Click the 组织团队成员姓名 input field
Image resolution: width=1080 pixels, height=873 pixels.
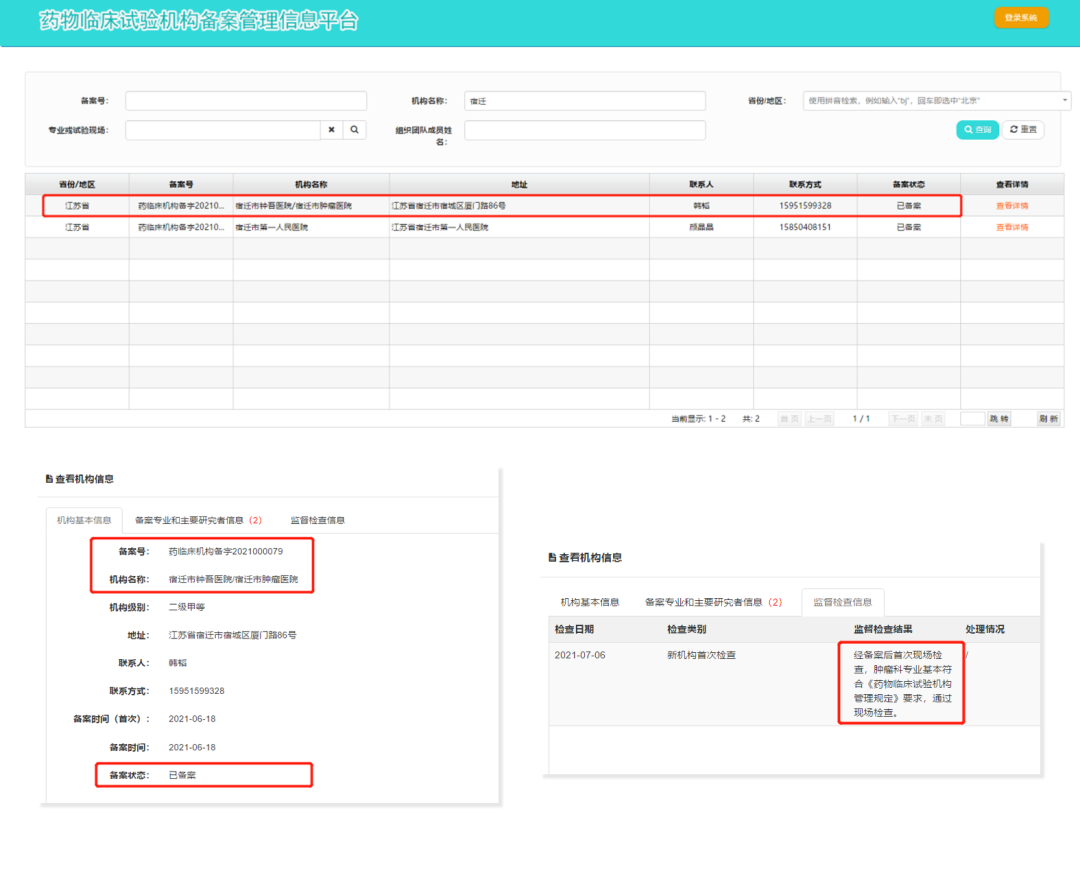[x=584, y=130]
